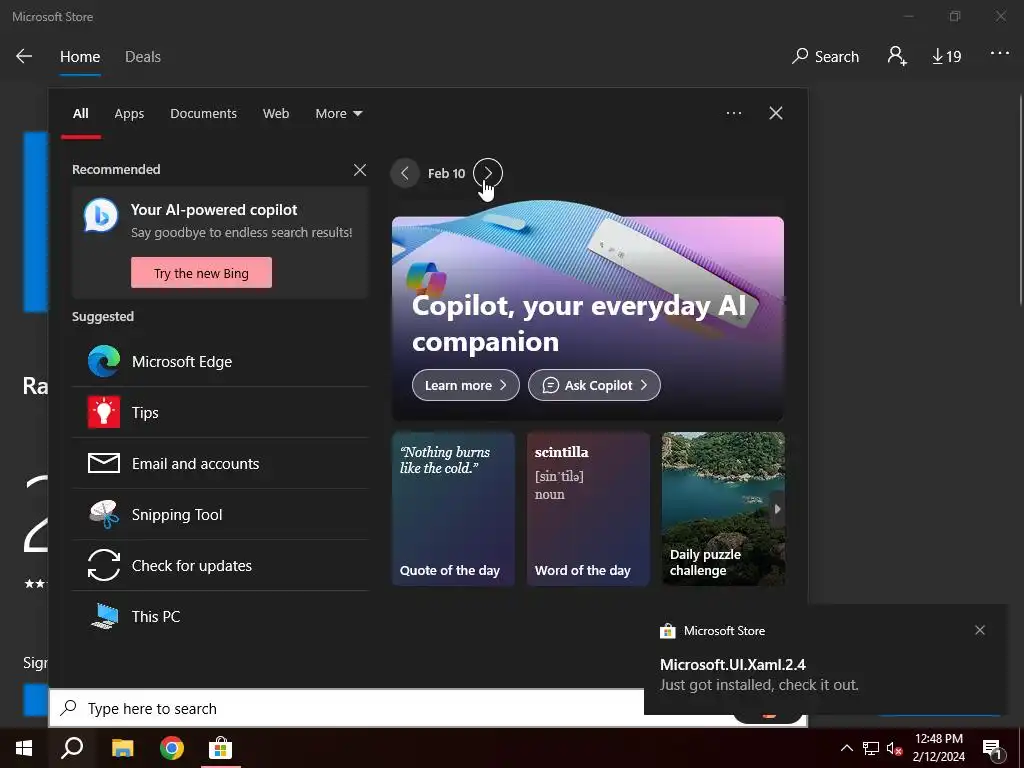The image size is (1024, 768).
Task: Go to previous day before Feb 10
Action: (x=405, y=174)
